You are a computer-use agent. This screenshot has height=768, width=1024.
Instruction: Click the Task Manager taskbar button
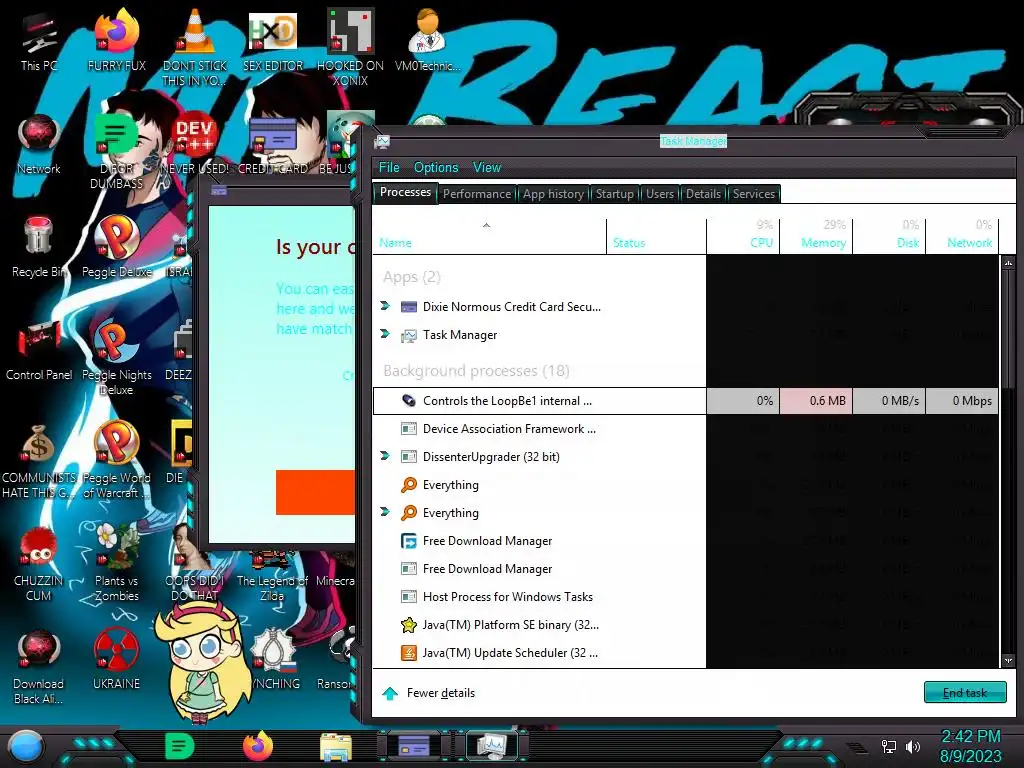pyautogui.click(x=491, y=746)
